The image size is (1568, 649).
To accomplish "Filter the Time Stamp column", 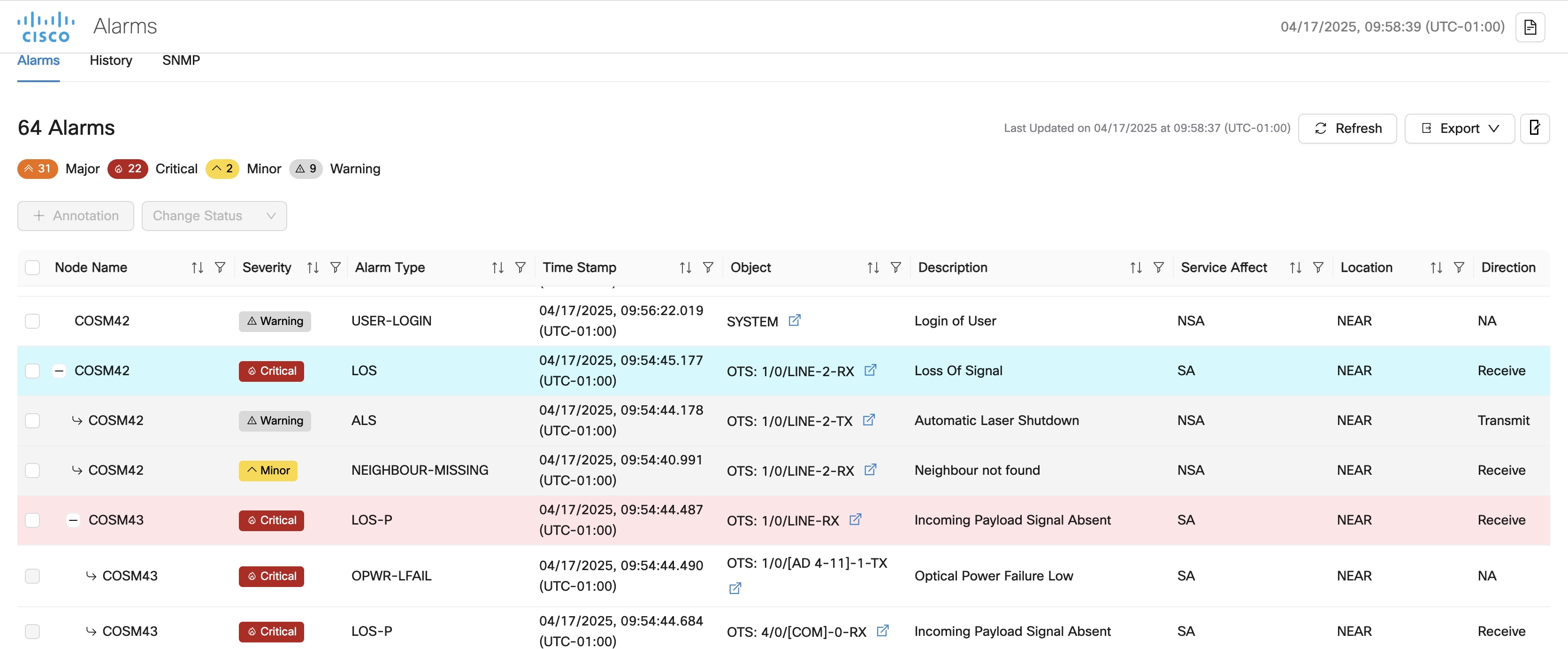I will tap(708, 267).
